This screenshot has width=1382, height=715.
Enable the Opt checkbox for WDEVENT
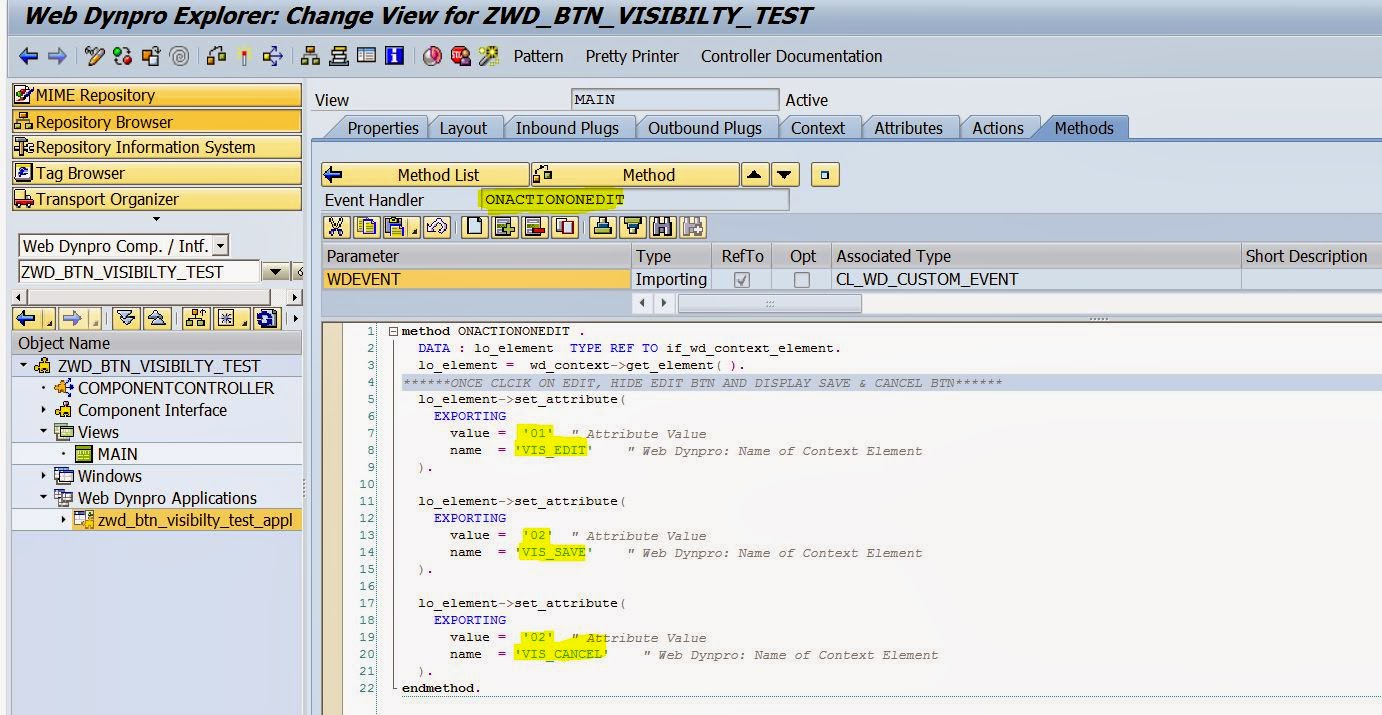[x=801, y=279]
